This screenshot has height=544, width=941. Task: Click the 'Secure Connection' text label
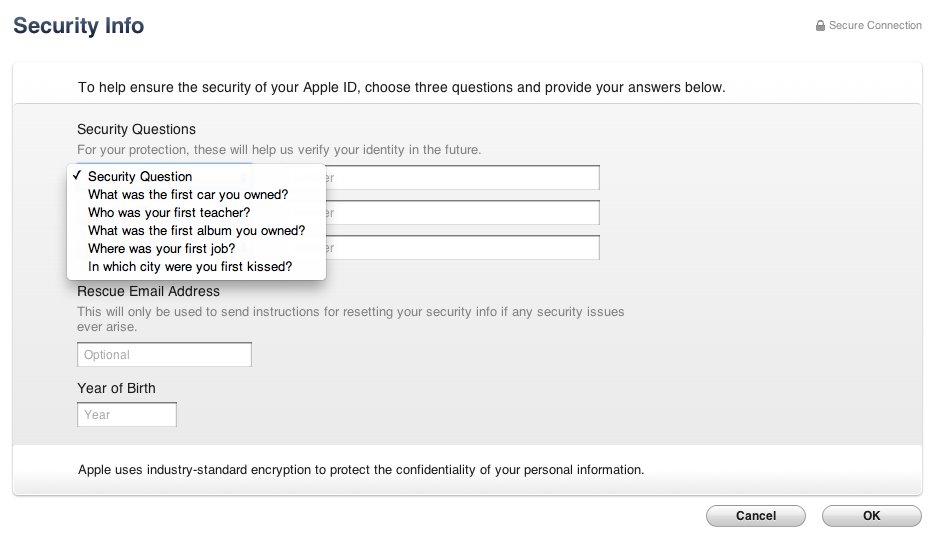tap(875, 26)
